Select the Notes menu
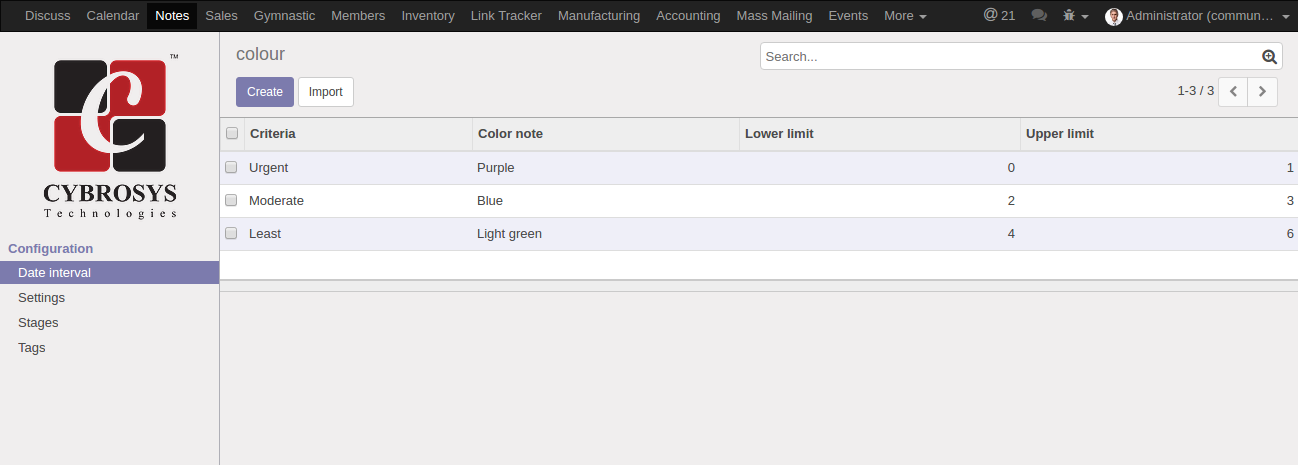 click(172, 16)
